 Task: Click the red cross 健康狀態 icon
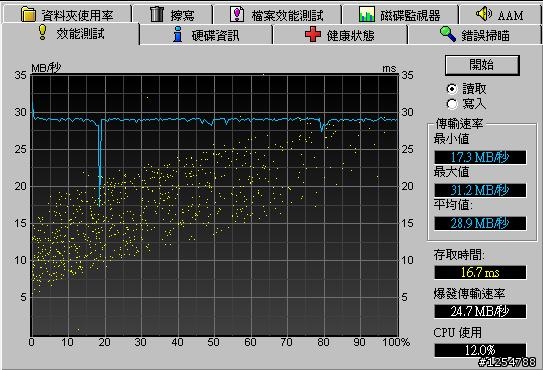[x=313, y=35]
